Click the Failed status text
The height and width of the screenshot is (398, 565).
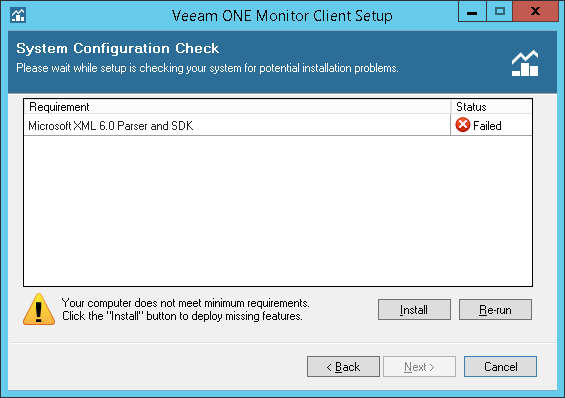[487, 126]
